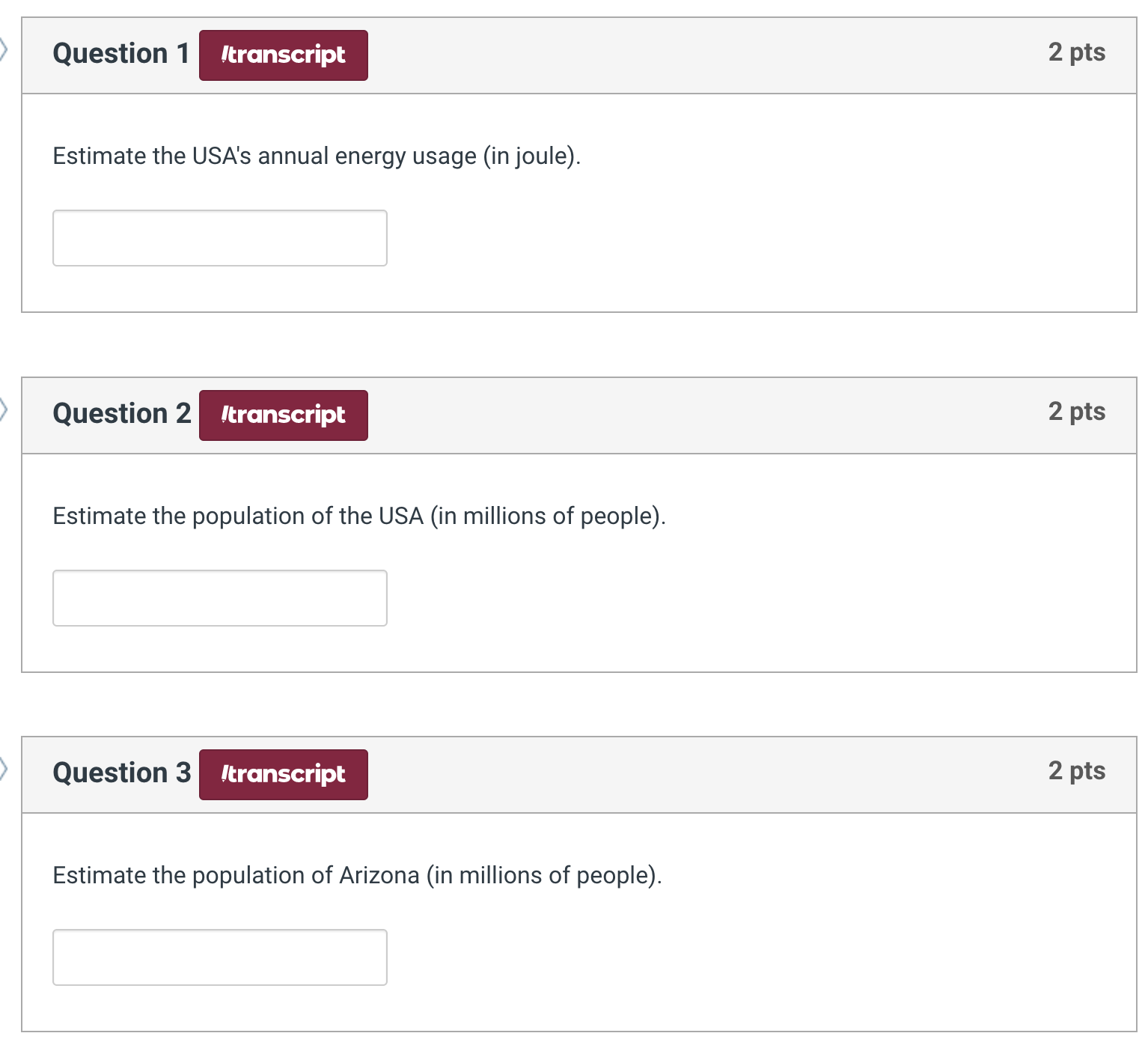
Task: Click the arrow marker beside Question 1
Action: (4, 50)
